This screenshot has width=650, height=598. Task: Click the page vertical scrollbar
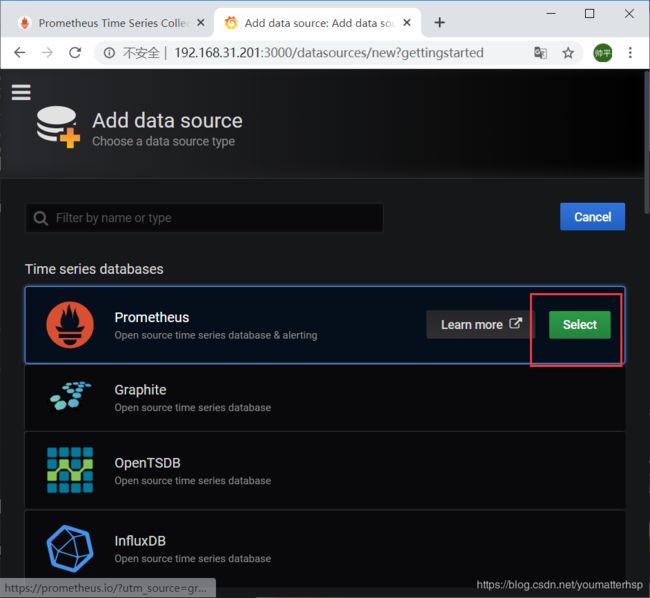[x=646, y=143]
